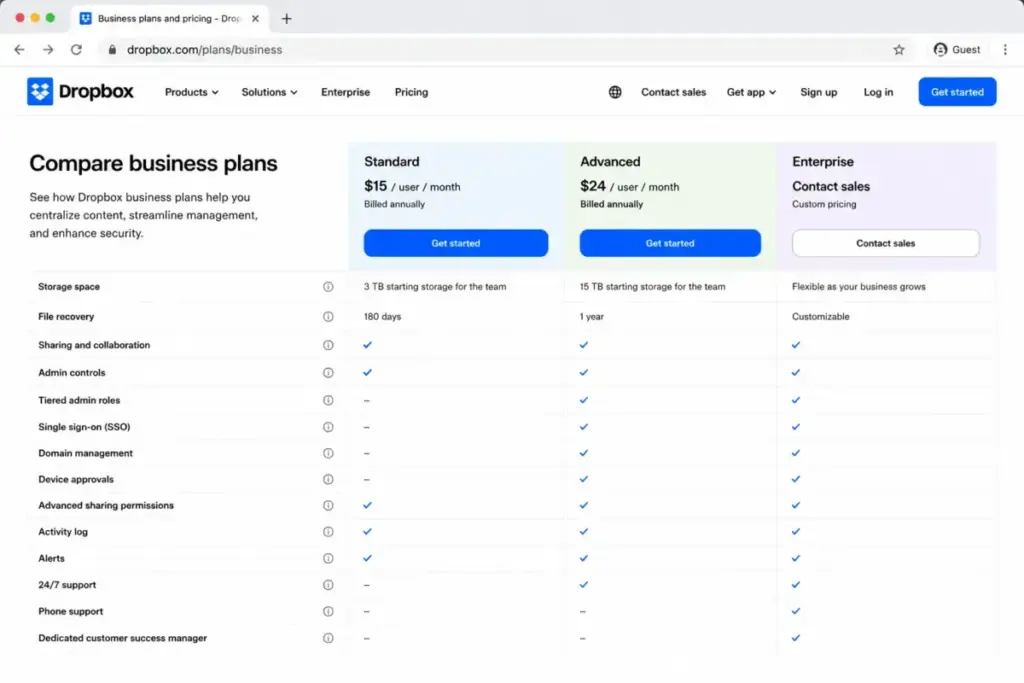The image size is (1024, 683).
Task: Show info for Storage space row
Action: (x=328, y=287)
